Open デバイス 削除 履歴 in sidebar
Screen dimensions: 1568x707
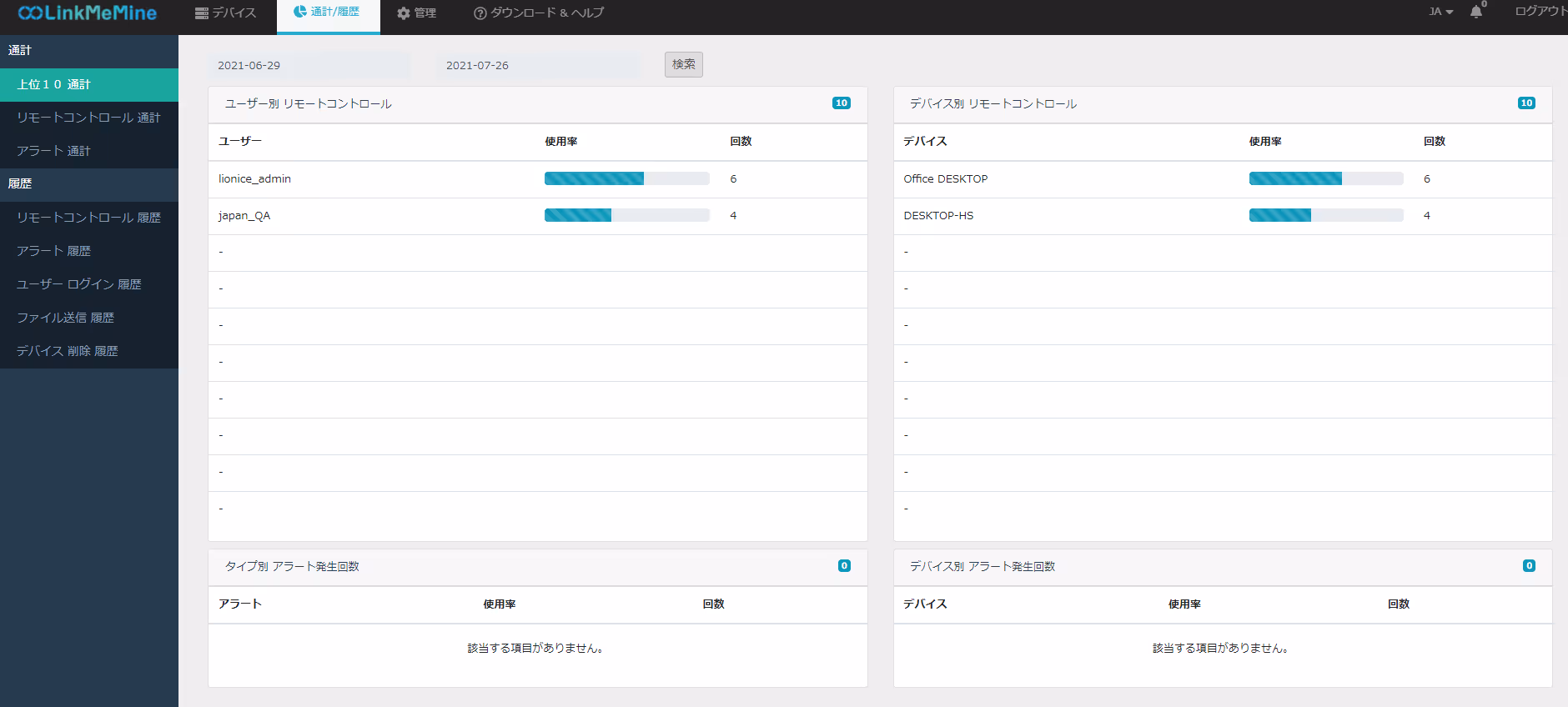point(89,351)
